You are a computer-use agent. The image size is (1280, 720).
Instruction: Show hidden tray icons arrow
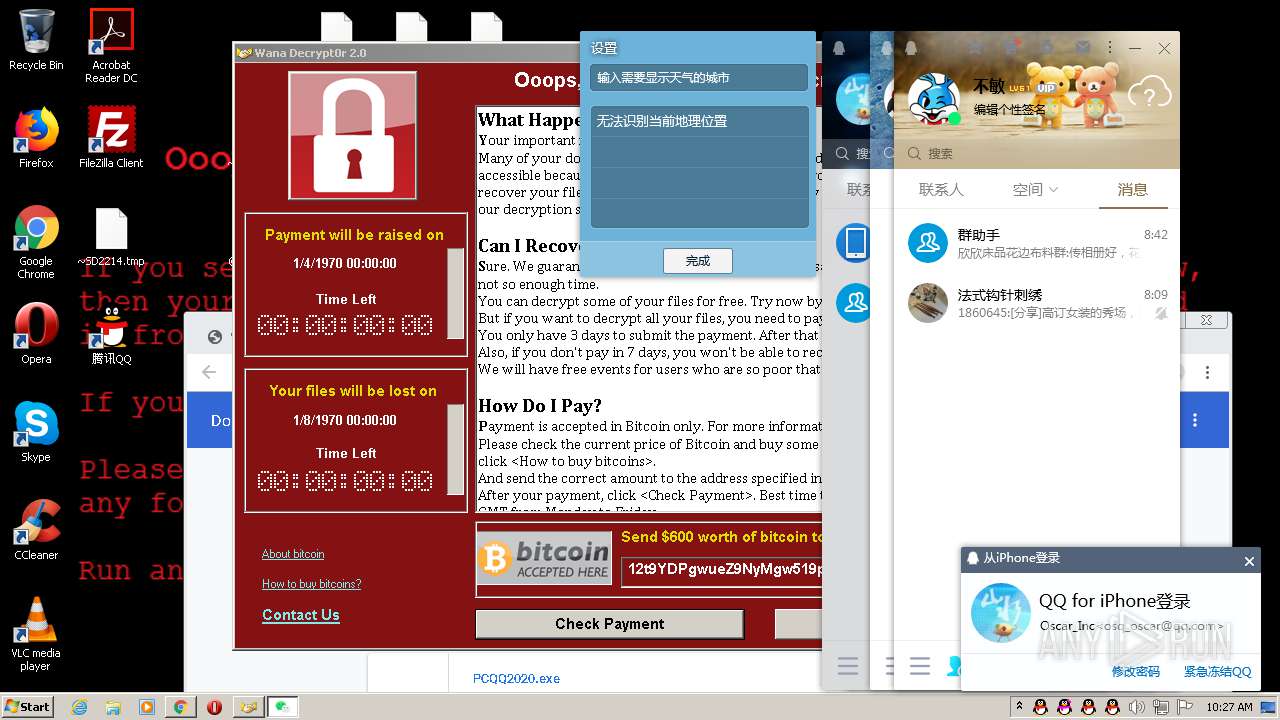(1019, 707)
